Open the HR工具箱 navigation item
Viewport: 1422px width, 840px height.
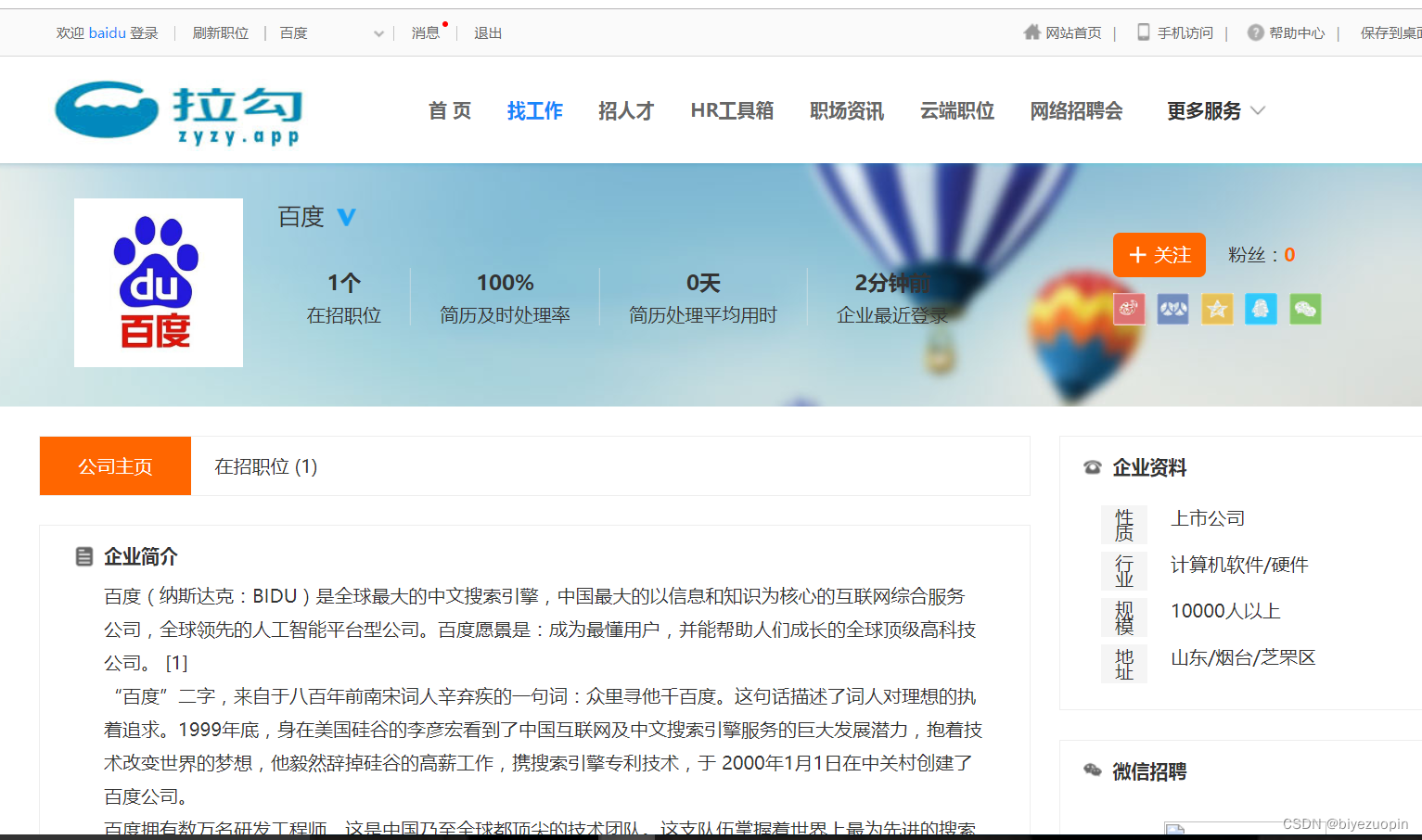[x=732, y=111]
